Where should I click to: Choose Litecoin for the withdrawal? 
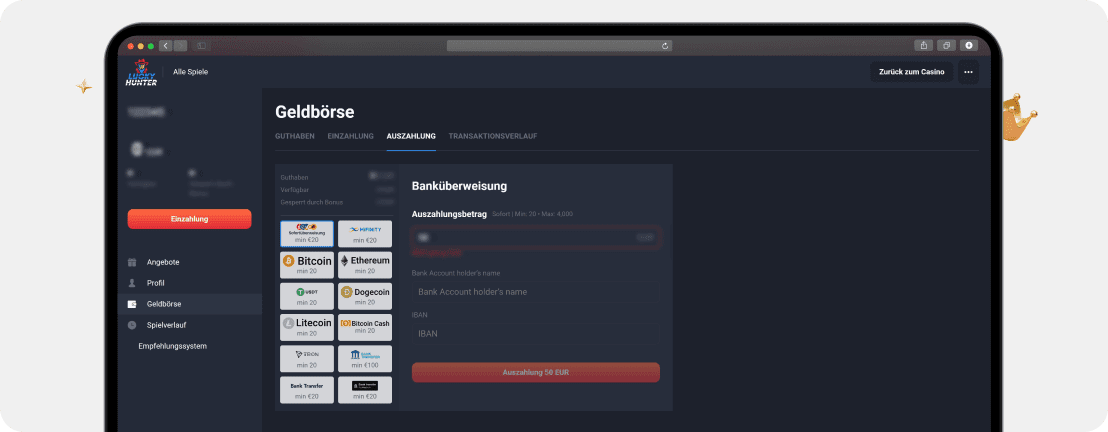(x=307, y=327)
